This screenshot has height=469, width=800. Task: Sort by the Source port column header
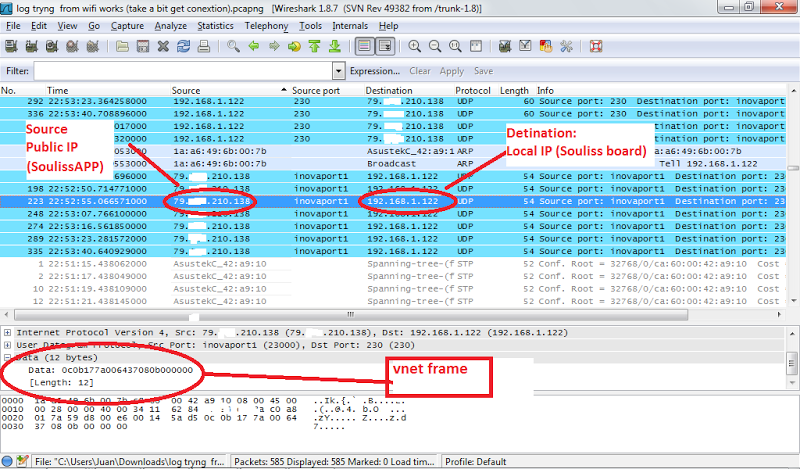coord(326,90)
